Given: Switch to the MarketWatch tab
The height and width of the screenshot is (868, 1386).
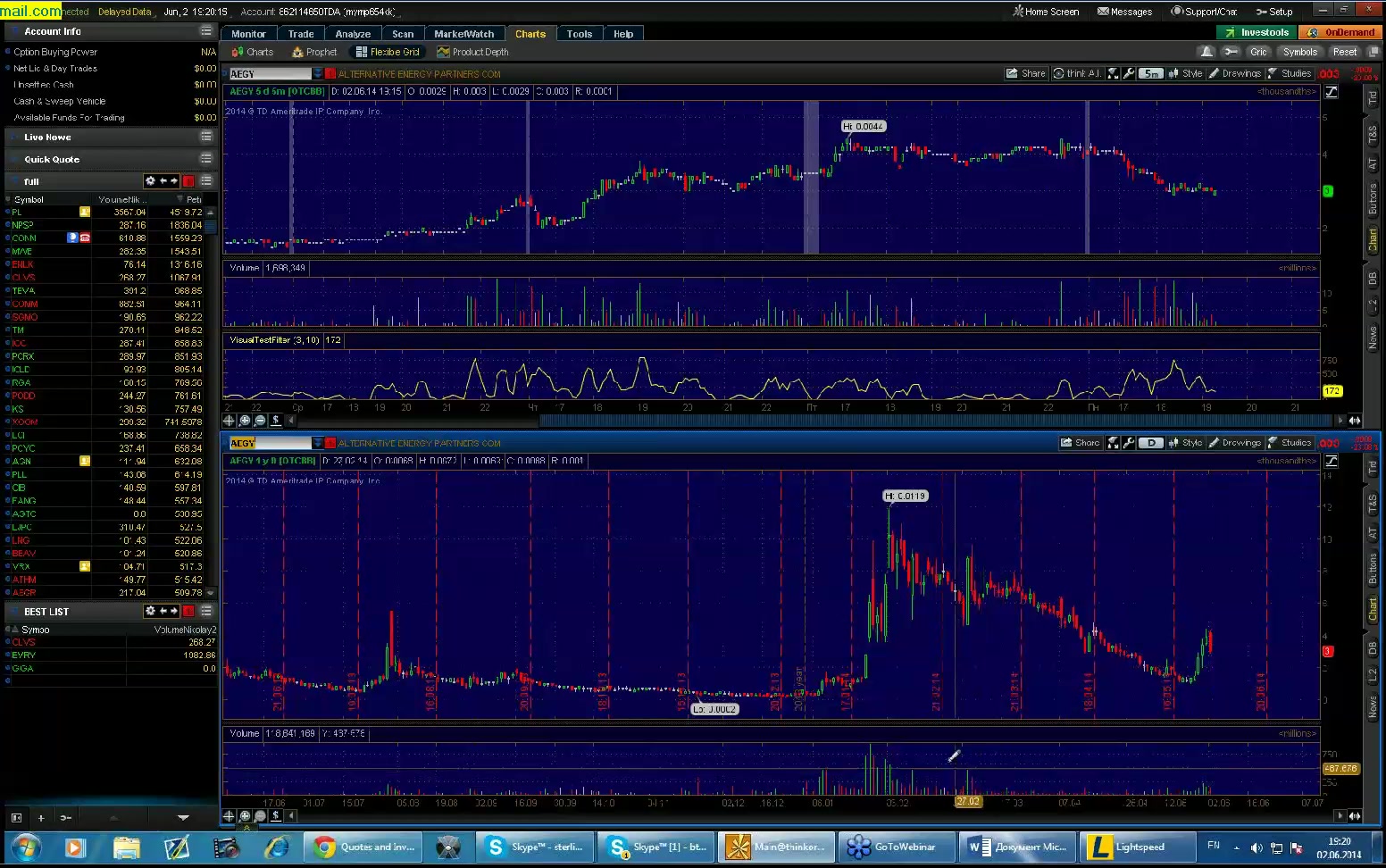Looking at the screenshot, I should tap(463, 34).
